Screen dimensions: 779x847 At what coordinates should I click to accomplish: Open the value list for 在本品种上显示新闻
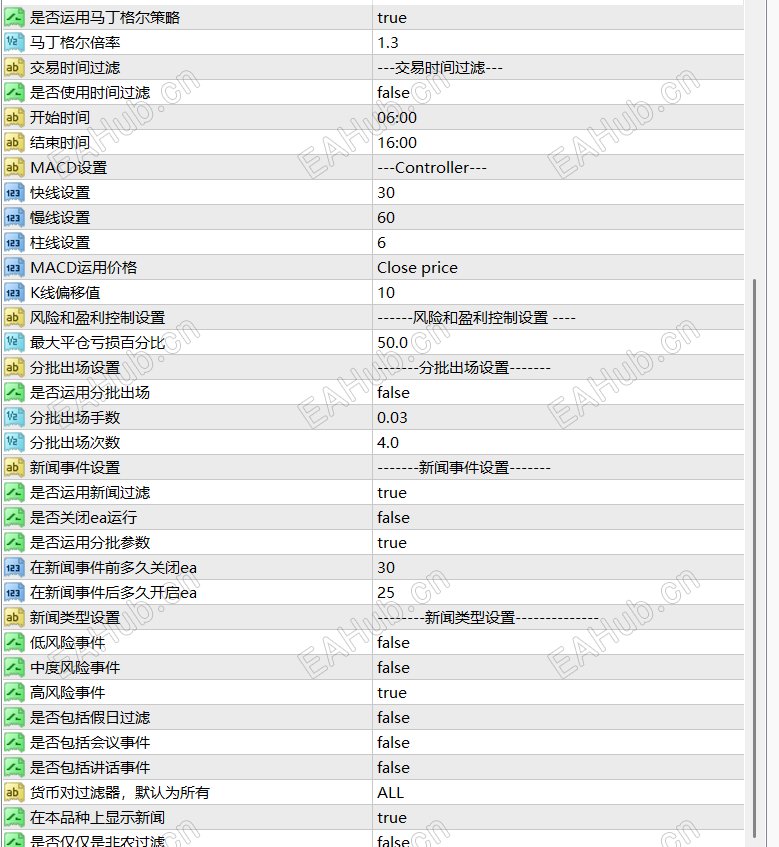coord(558,817)
